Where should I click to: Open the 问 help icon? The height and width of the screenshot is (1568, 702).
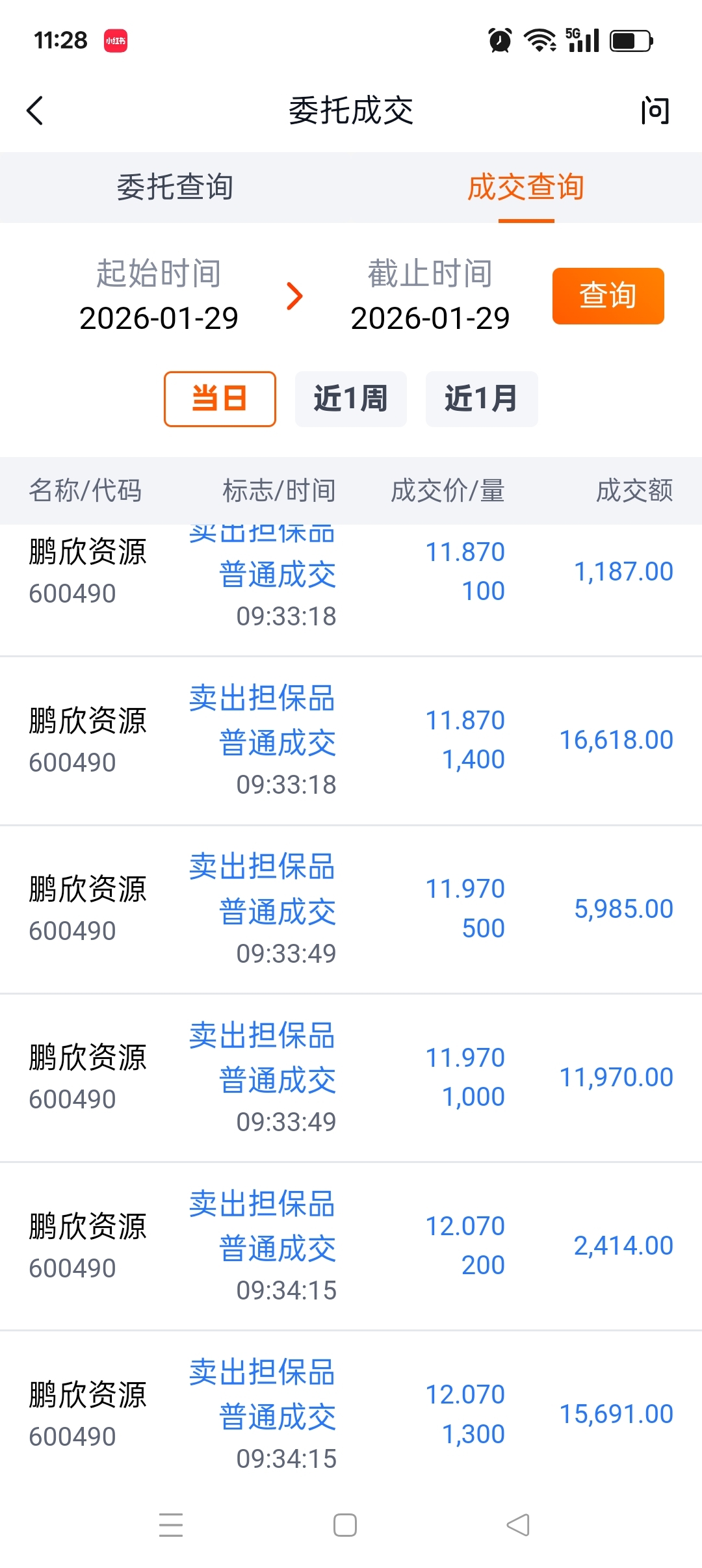[x=655, y=111]
